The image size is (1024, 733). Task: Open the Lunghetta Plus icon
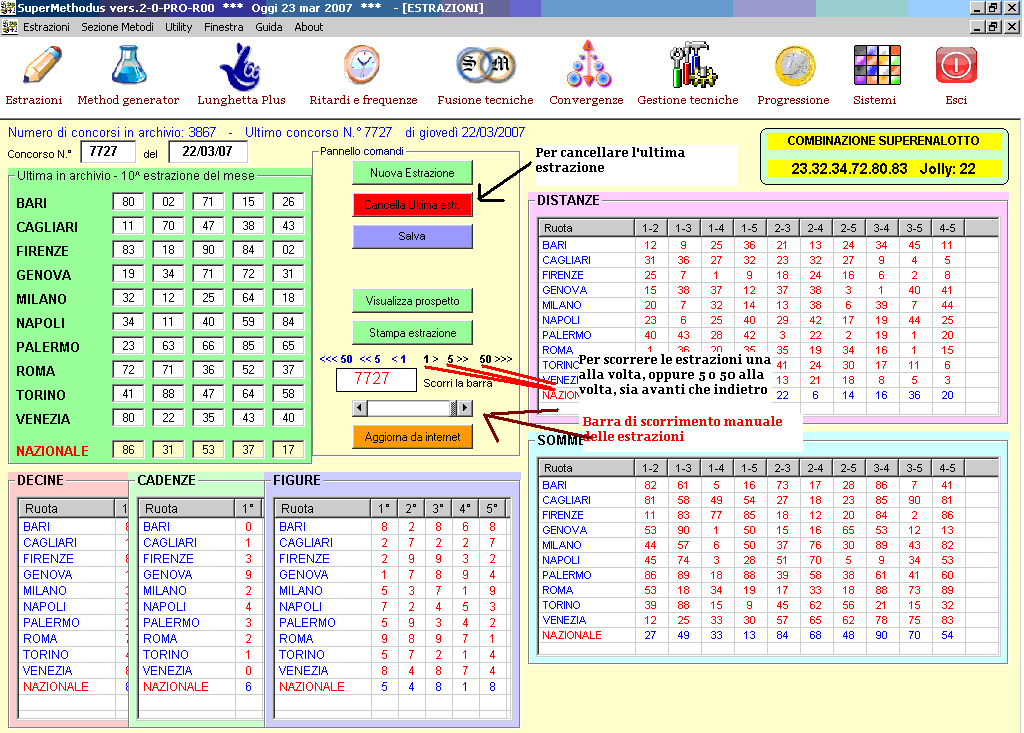[x=240, y=66]
